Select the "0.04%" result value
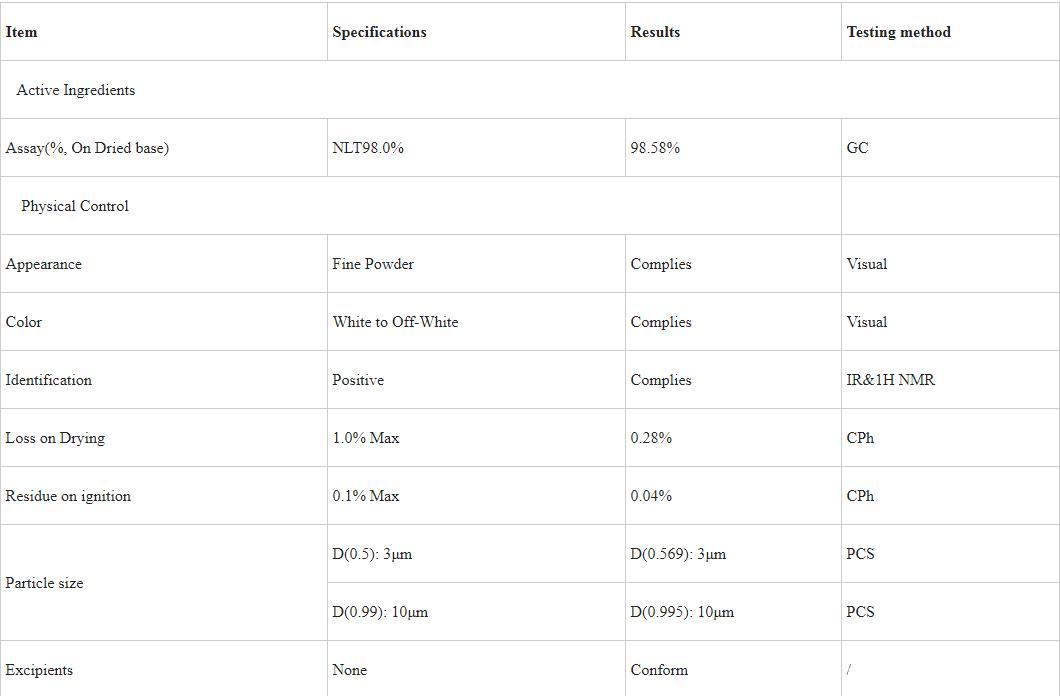The width and height of the screenshot is (1060, 696). [x=651, y=496]
